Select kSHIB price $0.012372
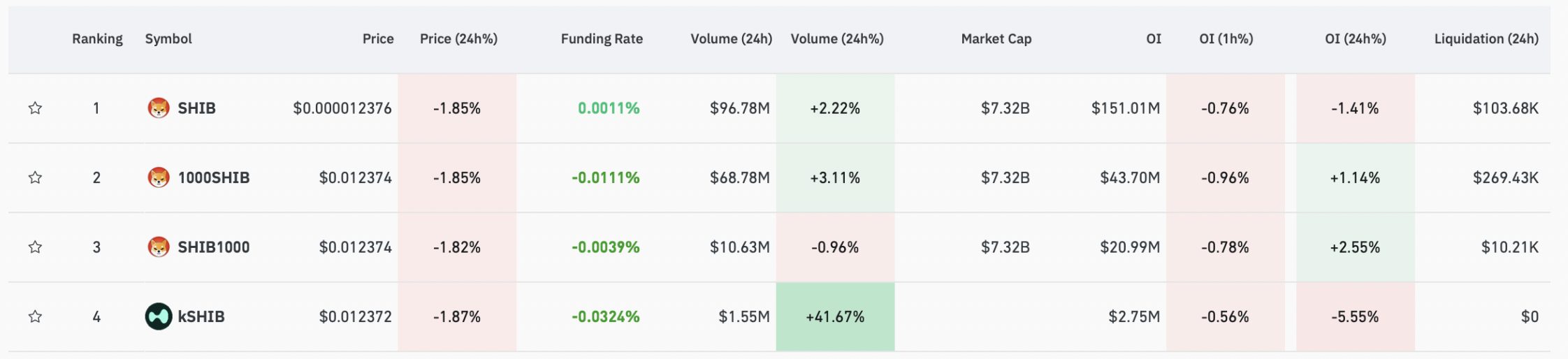 [x=356, y=316]
